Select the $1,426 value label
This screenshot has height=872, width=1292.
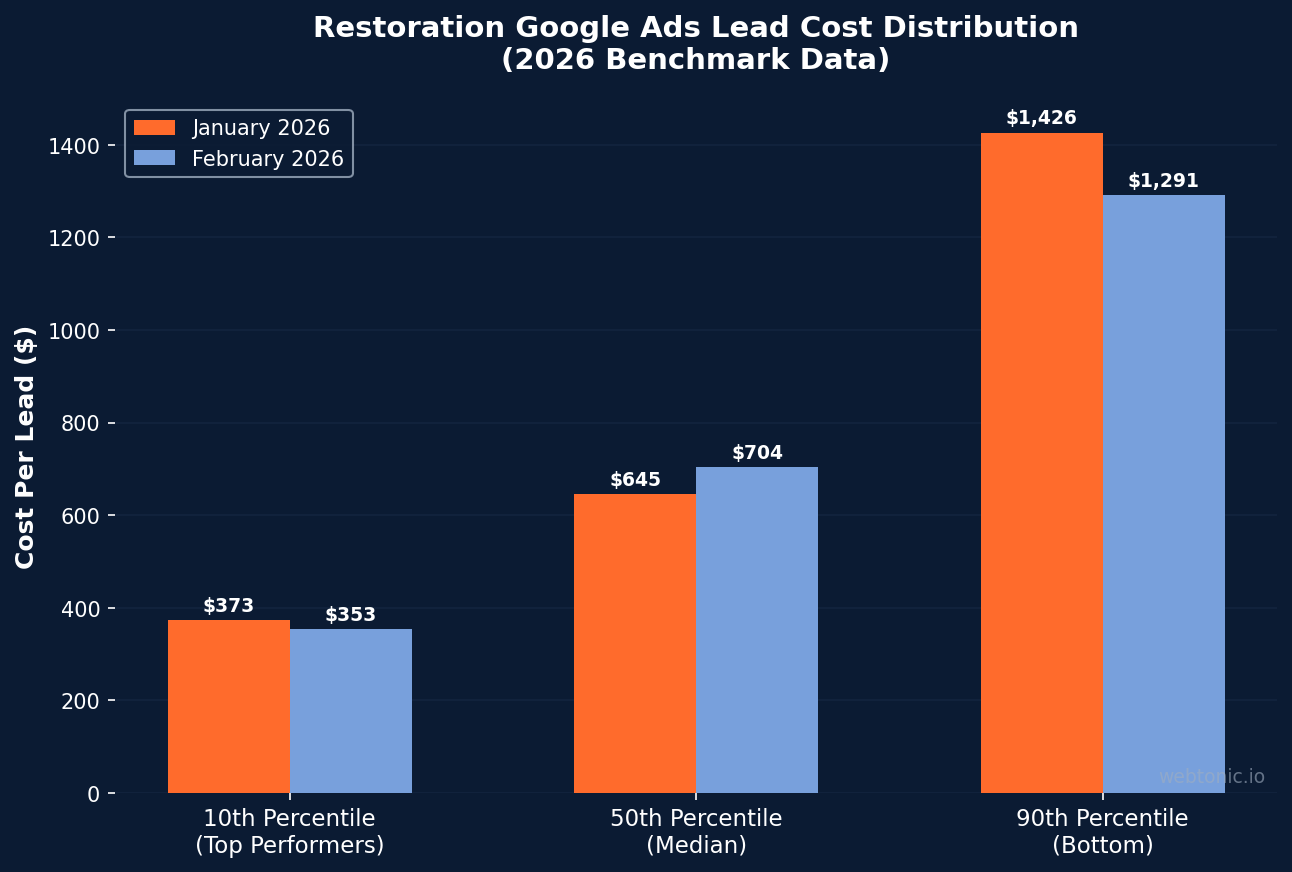click(1042, 118)
